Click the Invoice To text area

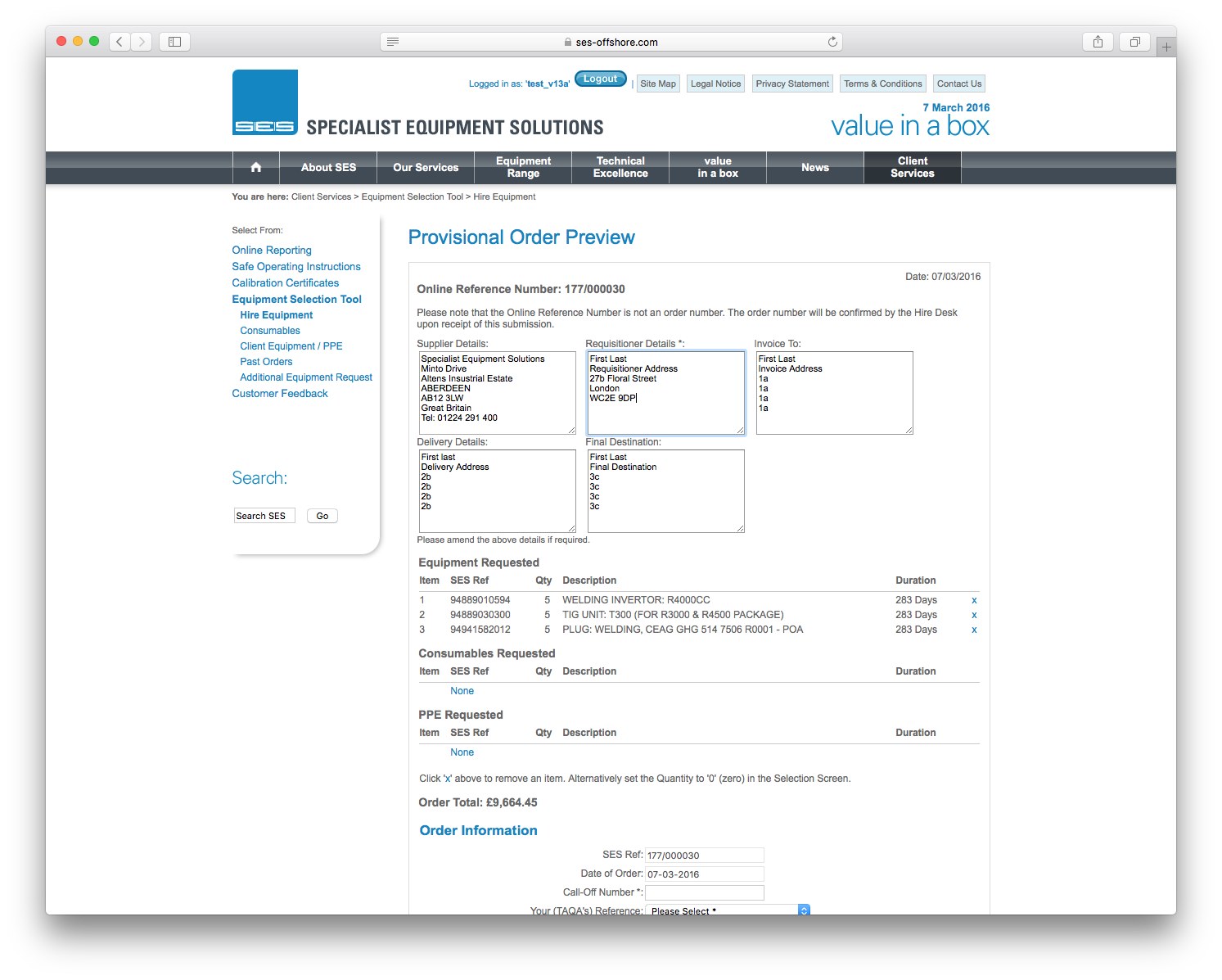834,393
